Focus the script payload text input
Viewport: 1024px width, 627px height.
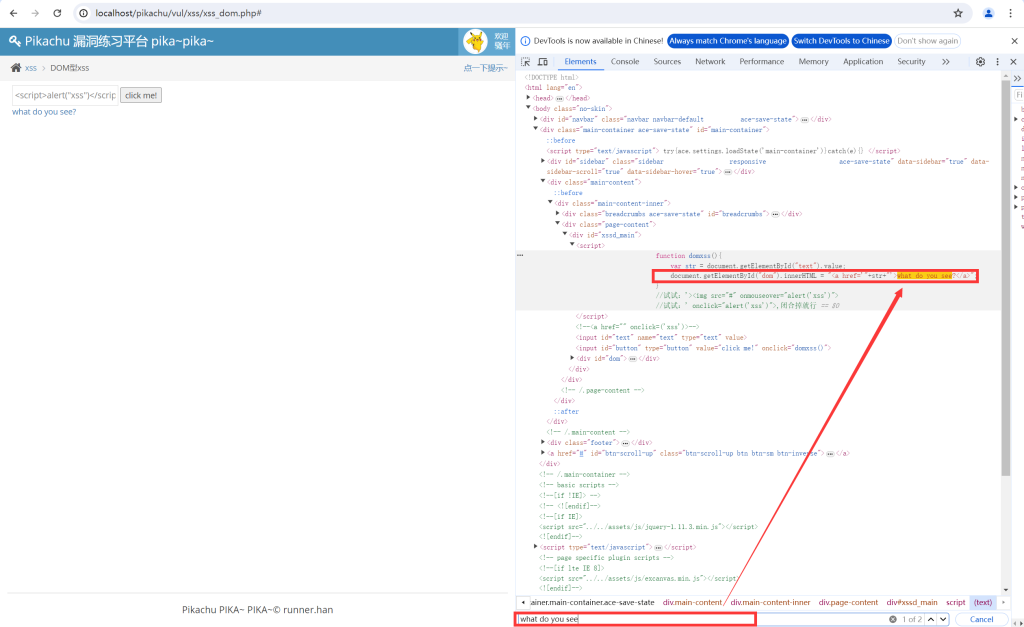[x=65, y=95]
